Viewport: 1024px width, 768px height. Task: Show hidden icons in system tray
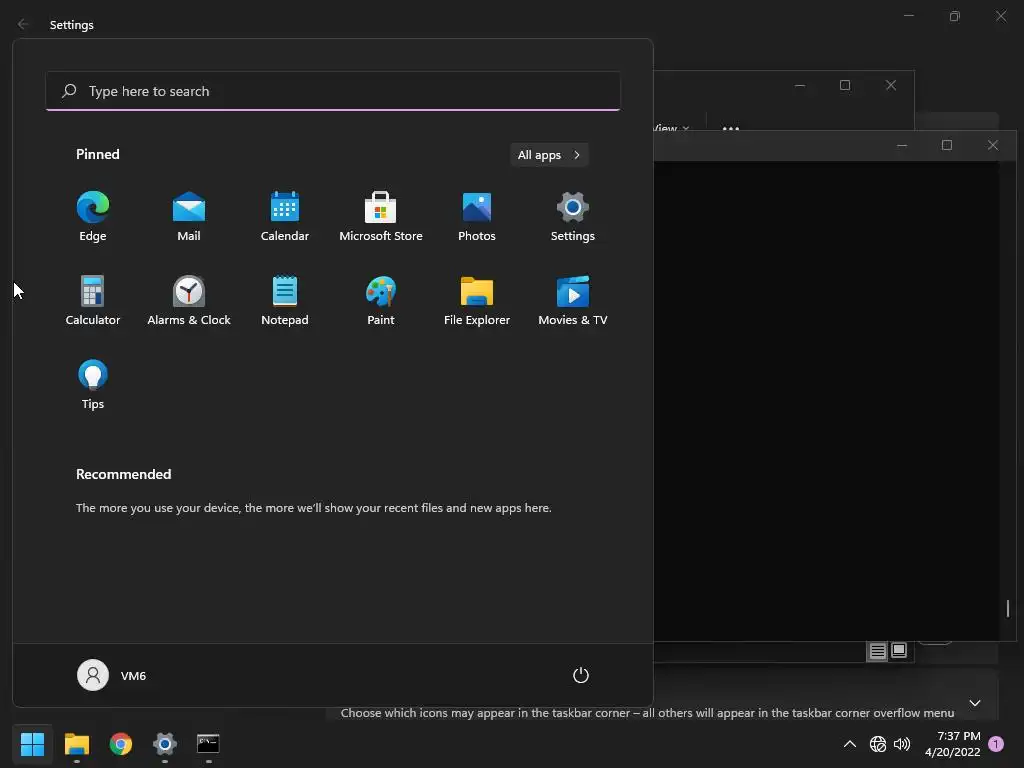(x=850, y=744)
